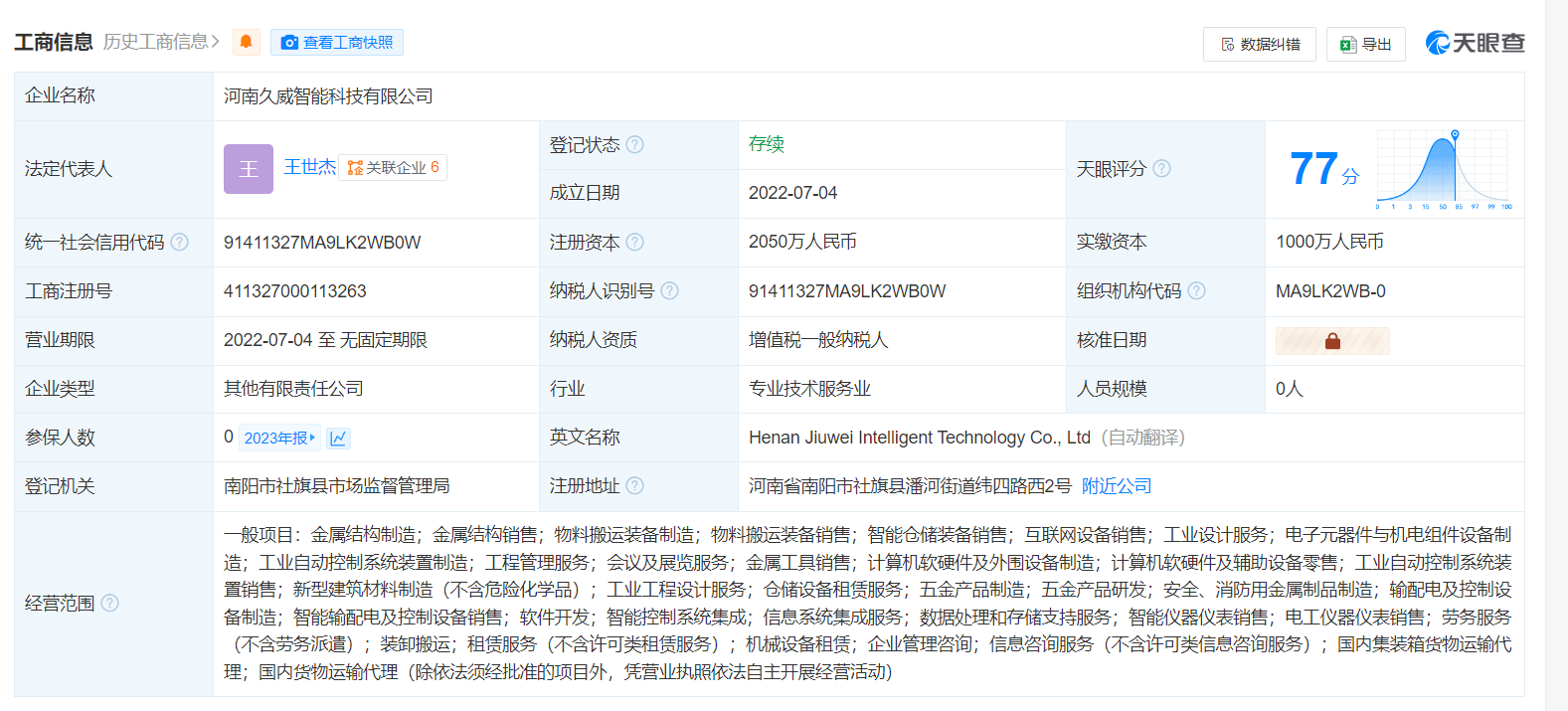Click credit code 91411327MA9LK2WB0W in 统一社会信用代码 row
The height and width of the screenshot is (711, 1568).
pos(322,242)
